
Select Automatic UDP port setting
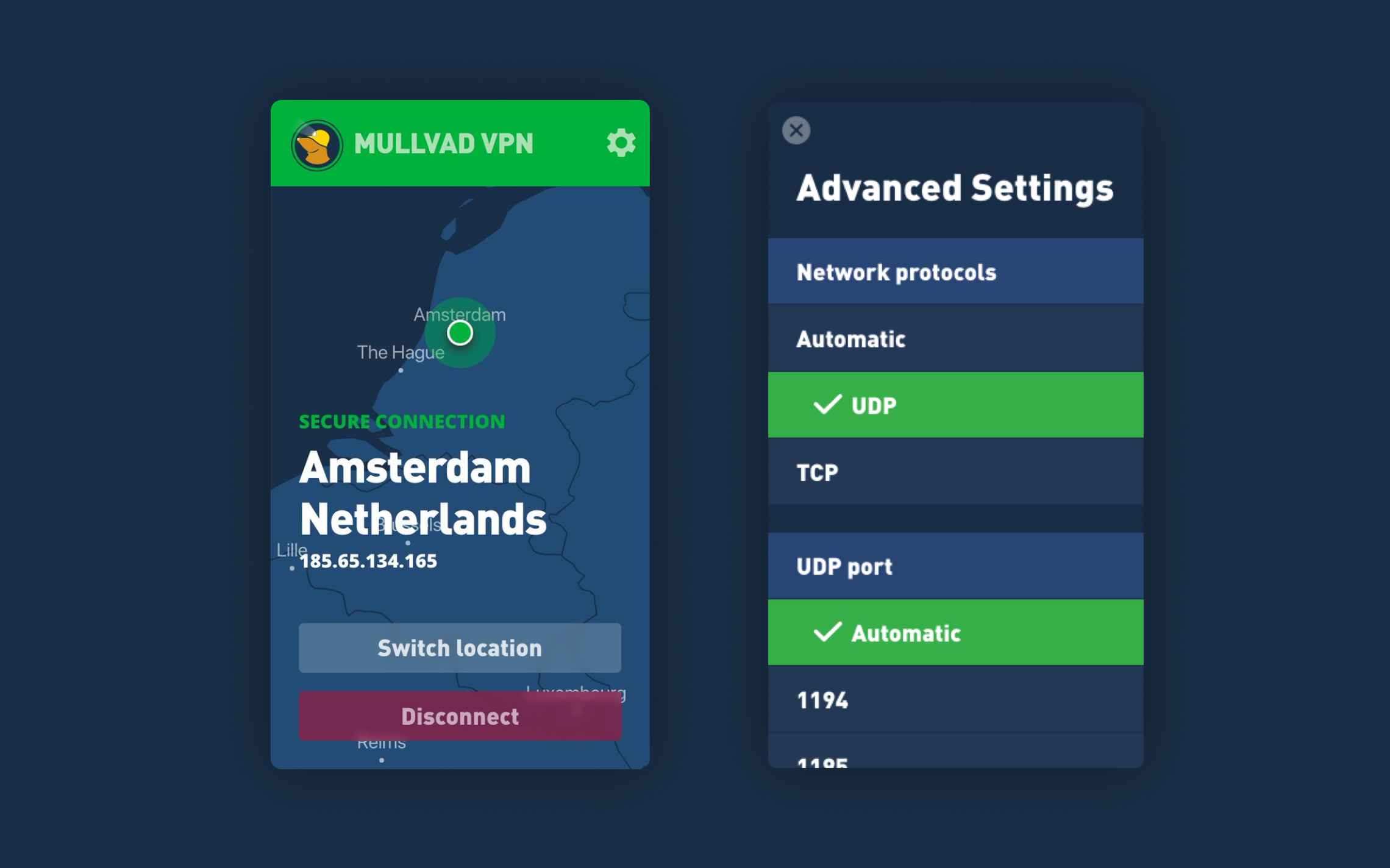(x=955, y=632)
